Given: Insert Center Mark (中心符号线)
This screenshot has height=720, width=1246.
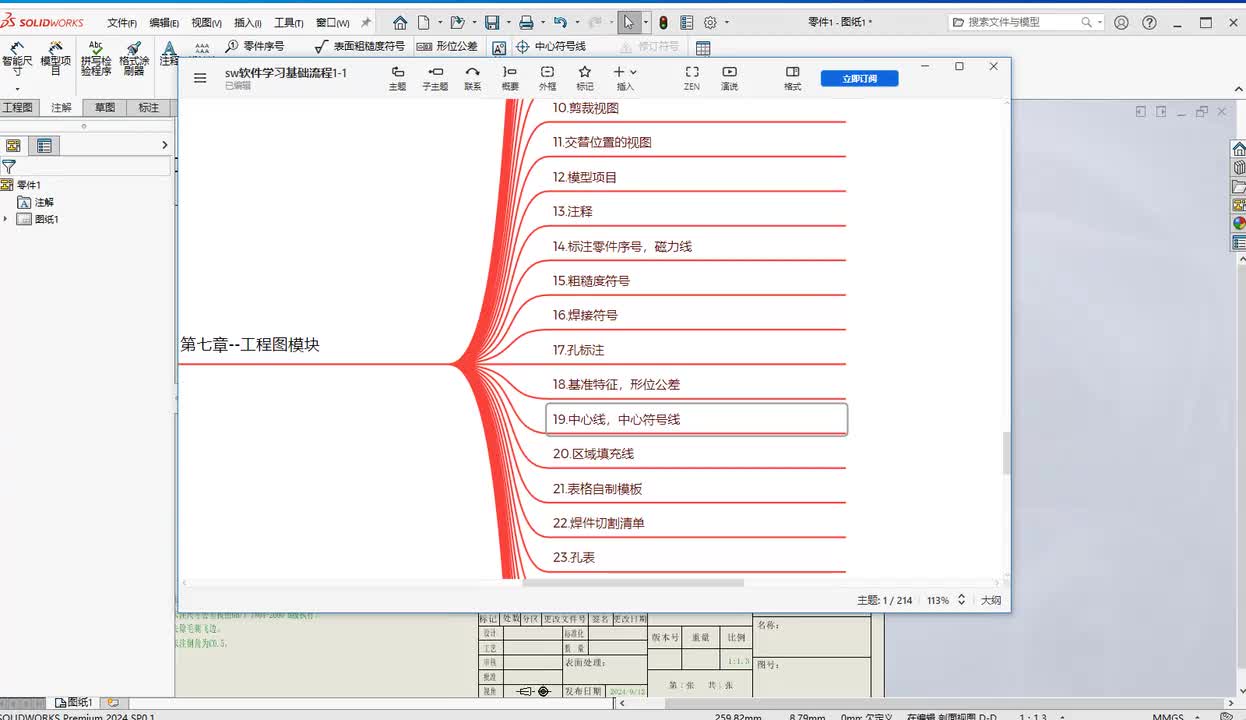Looking at the screenshot, I should coord(550,46).
